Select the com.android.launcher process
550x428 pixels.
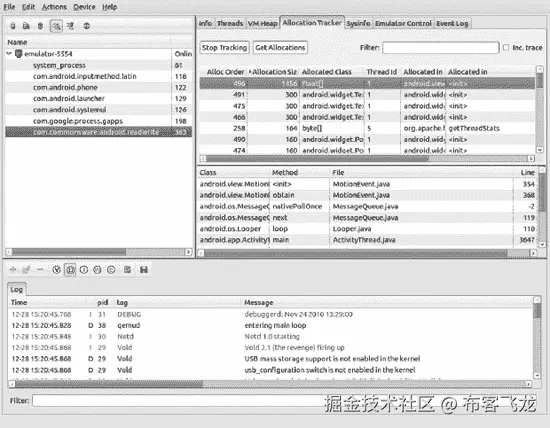coord(98,99)
